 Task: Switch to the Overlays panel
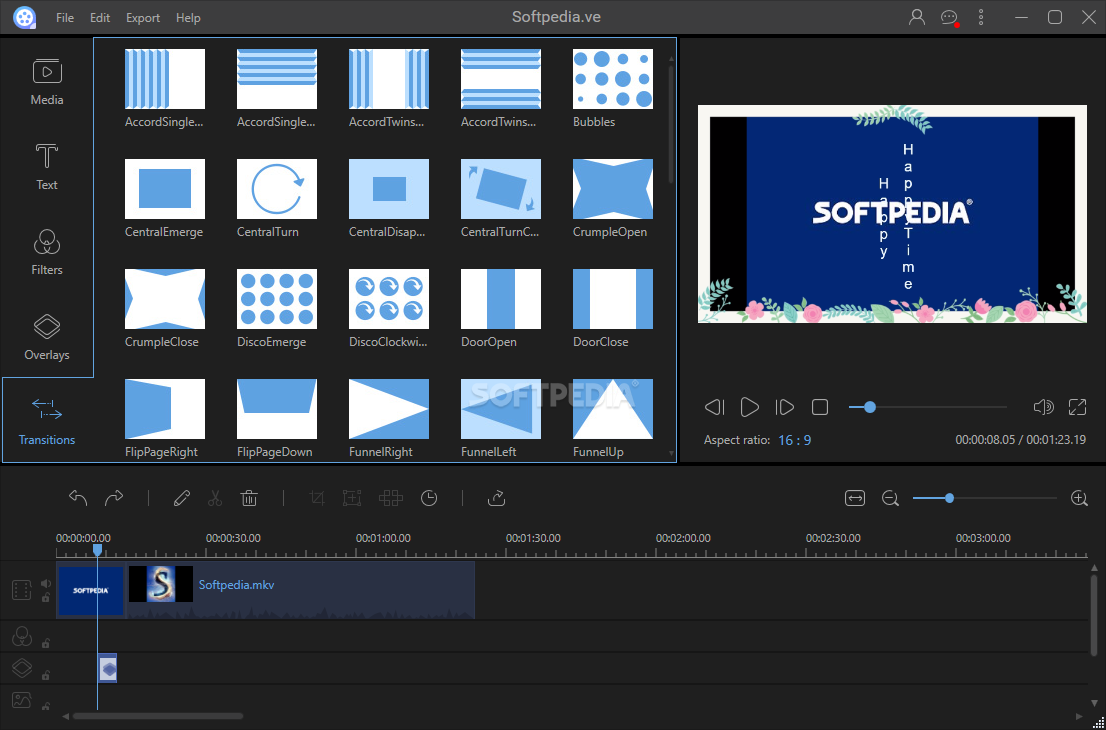point(47,337)
